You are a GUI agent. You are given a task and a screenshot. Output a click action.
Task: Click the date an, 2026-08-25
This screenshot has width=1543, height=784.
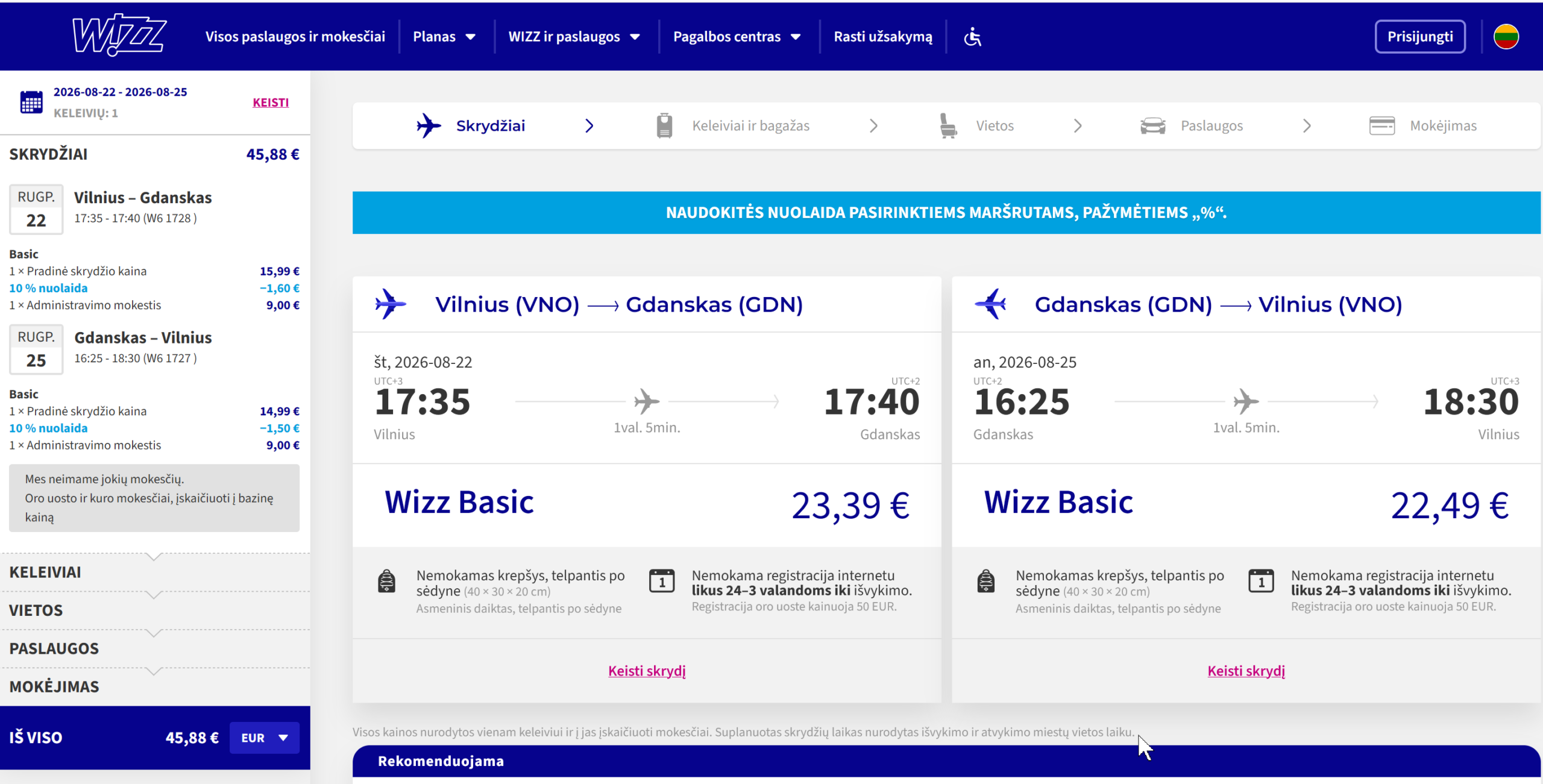(x=1025, y=362)
